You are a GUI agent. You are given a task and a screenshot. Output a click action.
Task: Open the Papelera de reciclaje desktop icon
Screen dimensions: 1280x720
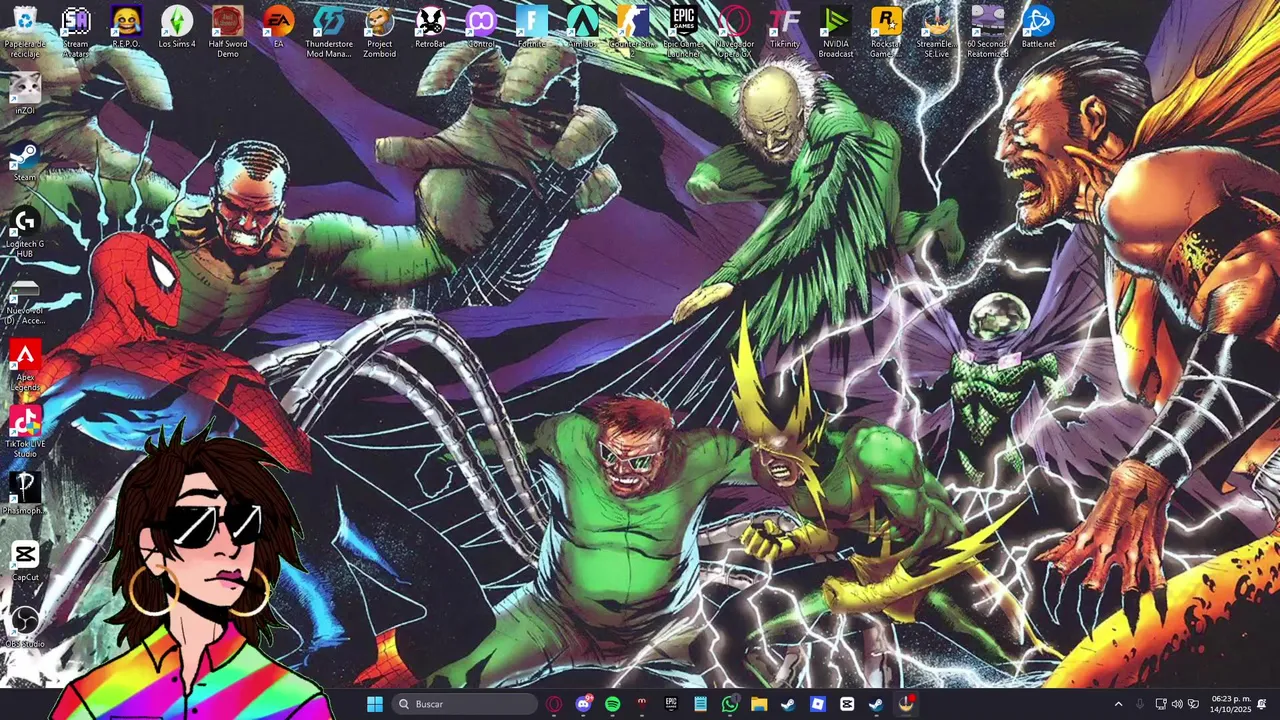[25, 31]
